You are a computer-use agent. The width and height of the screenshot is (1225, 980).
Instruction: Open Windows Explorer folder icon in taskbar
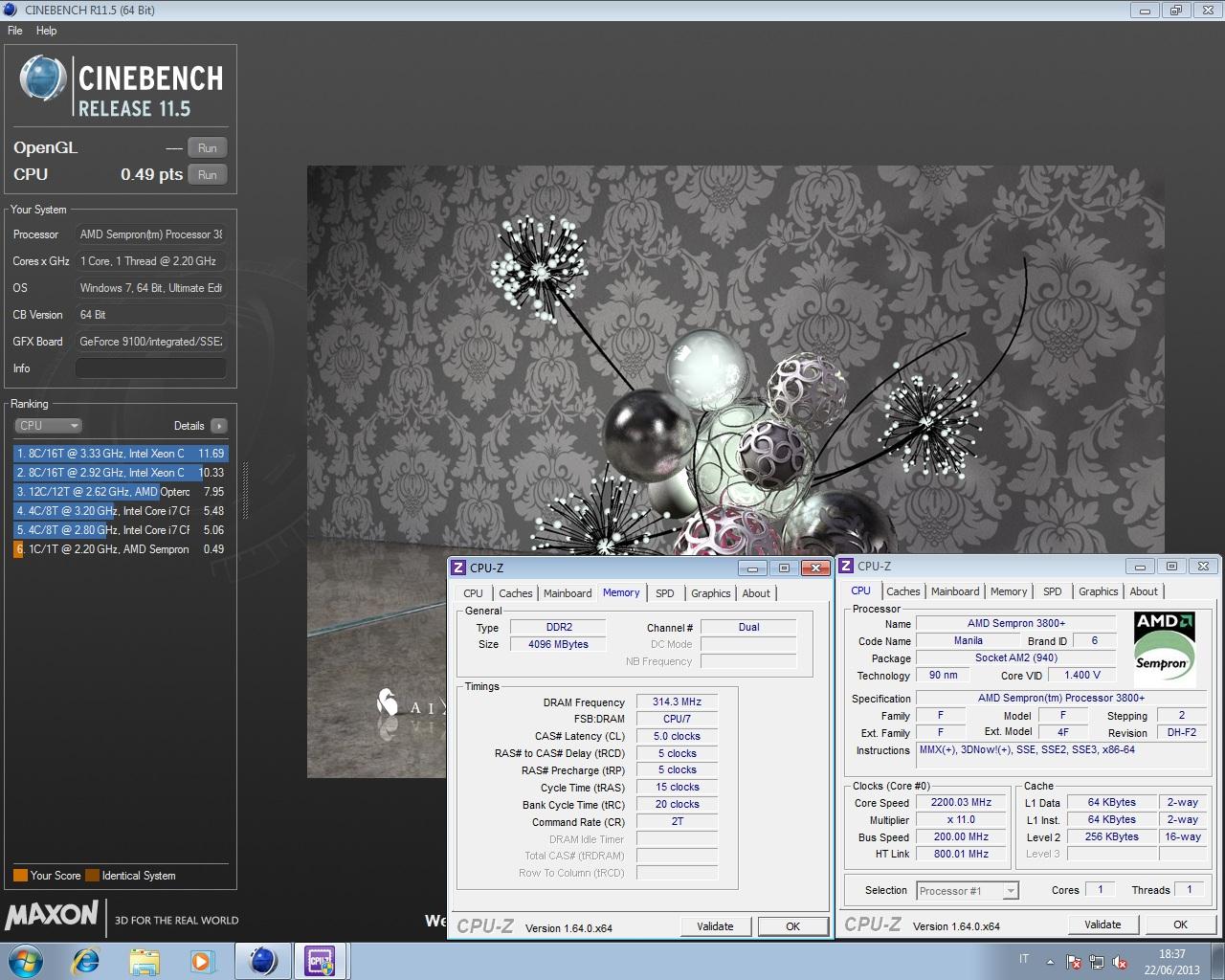click(145, 961)
